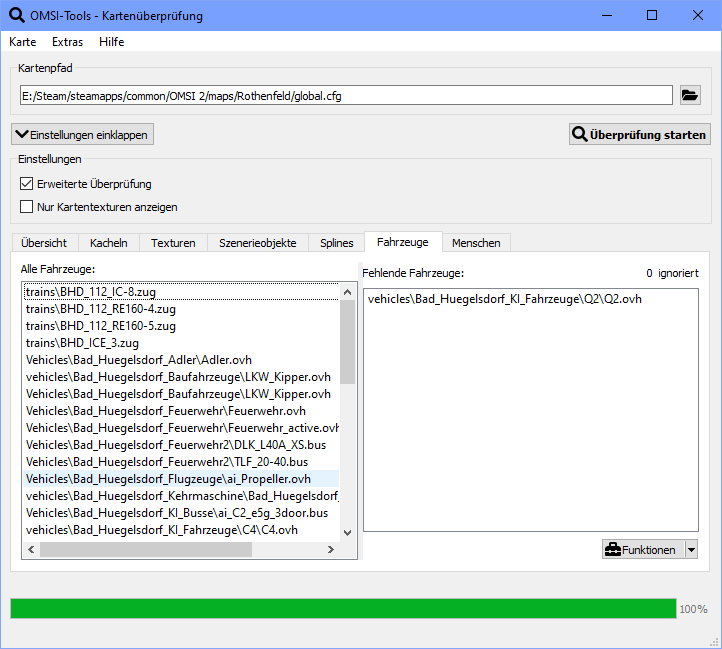The image size is (722, 649).
Task: Open the Extras menu
Action: point(67,42)
